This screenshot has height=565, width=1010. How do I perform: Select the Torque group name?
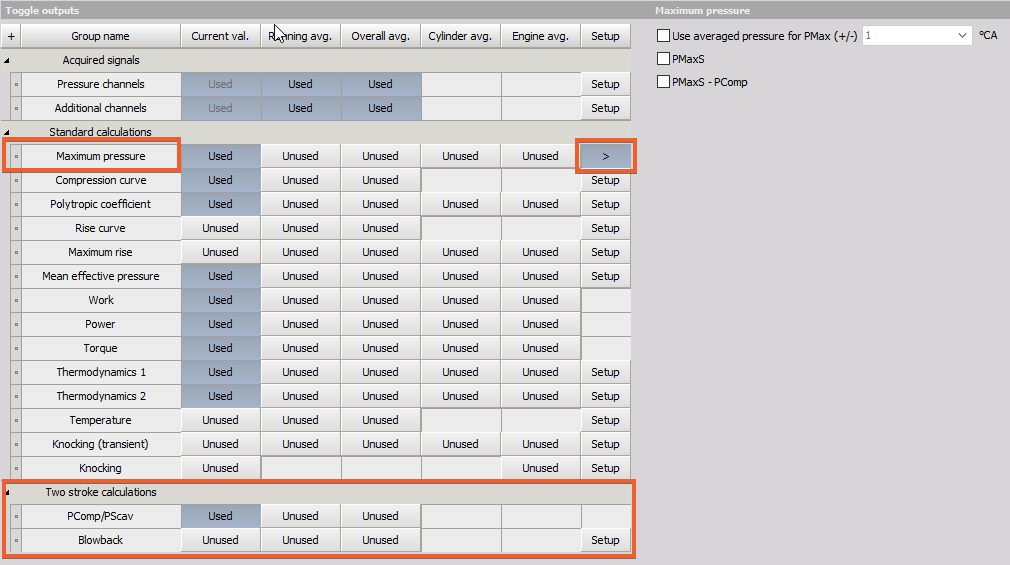[x=100, y=348]
